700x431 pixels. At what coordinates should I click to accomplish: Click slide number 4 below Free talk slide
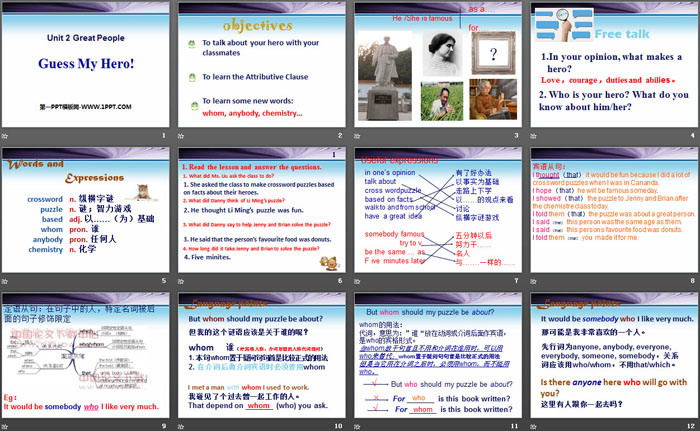692,135
